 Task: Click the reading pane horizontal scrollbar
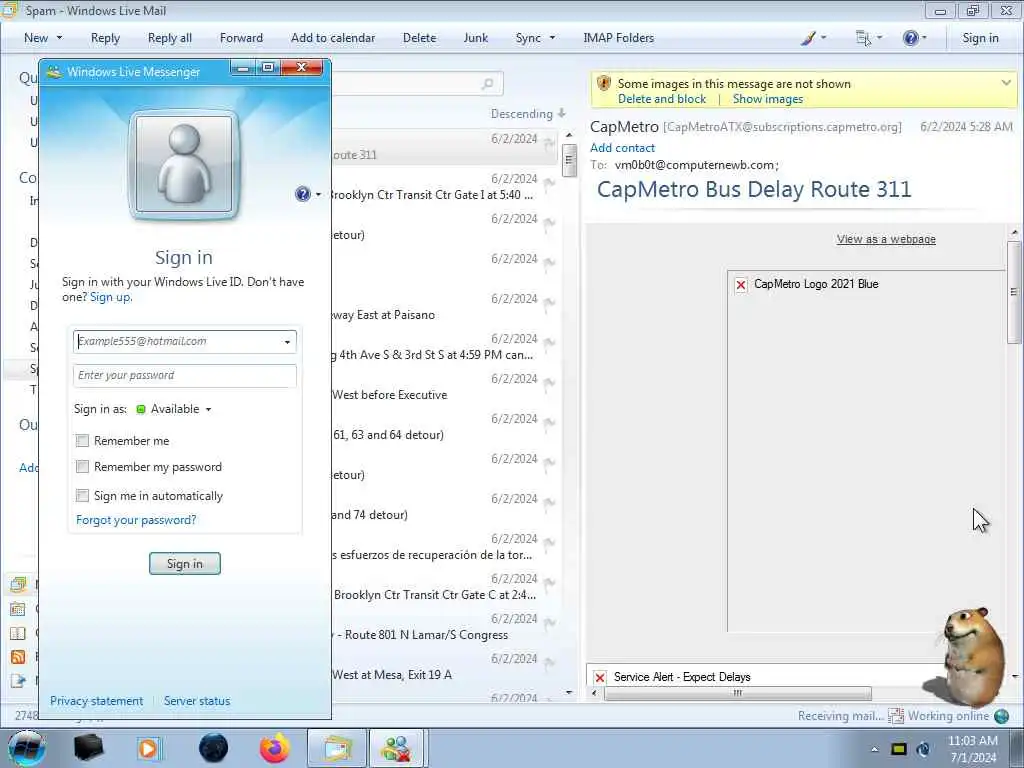737,693
